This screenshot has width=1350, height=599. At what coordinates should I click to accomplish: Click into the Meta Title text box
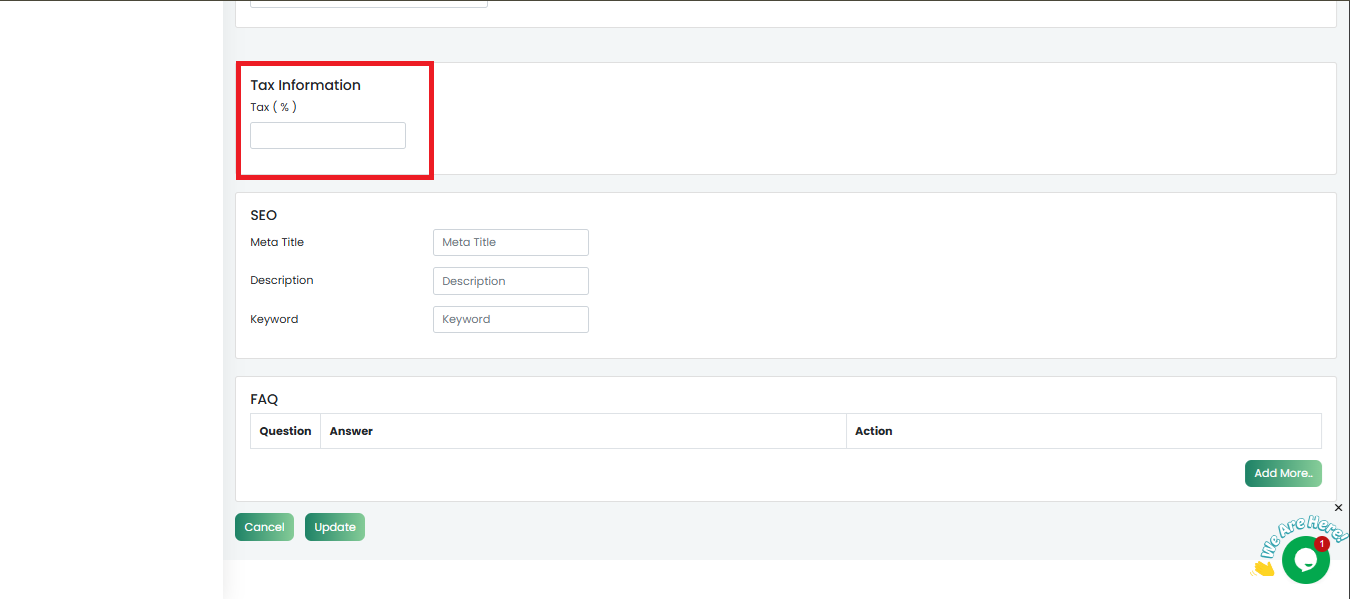(x=510, y=242)
